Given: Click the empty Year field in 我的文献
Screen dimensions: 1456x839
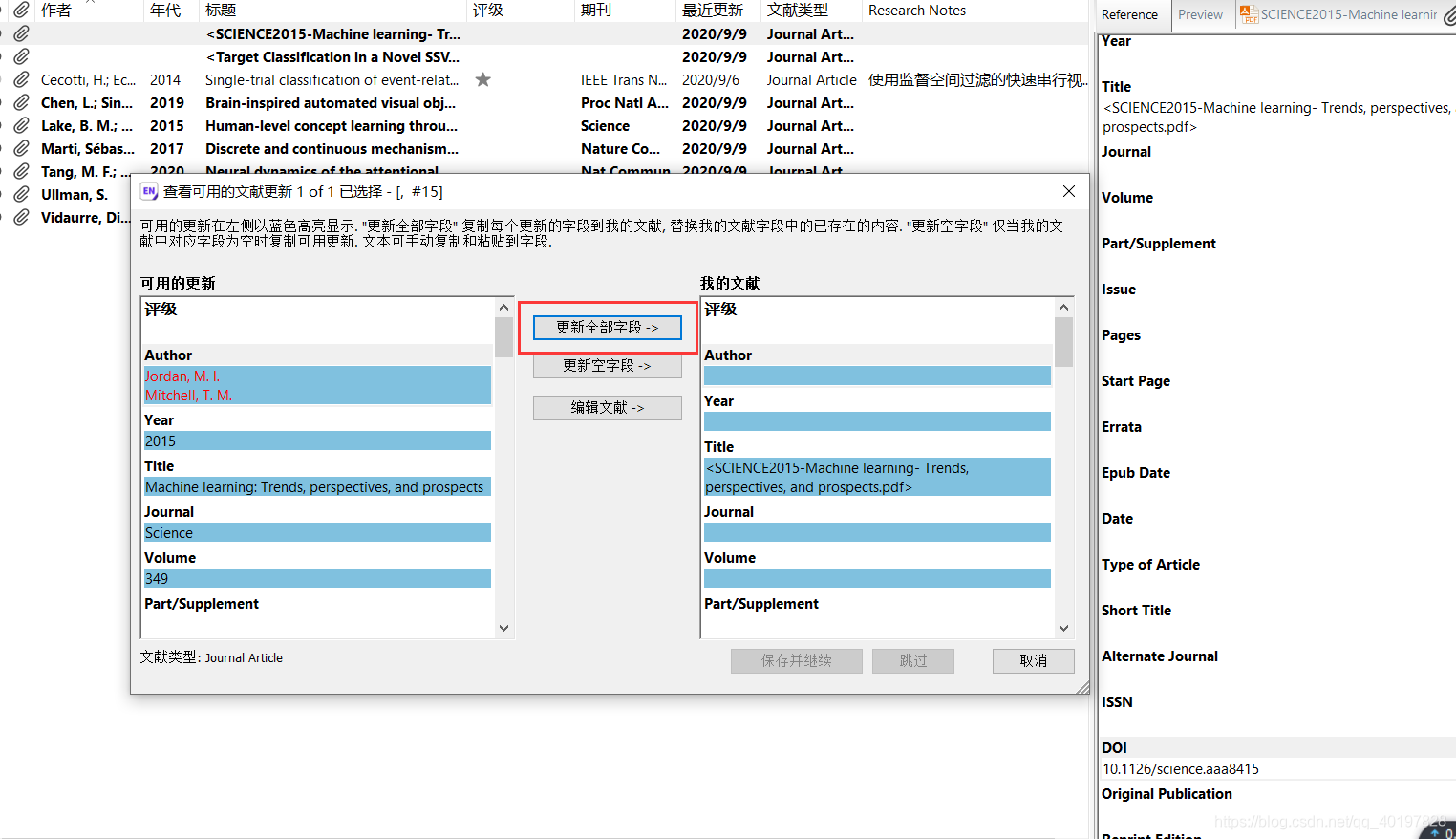Looking at the screenshot, I should pyautogui.click(x=877, y=421).
